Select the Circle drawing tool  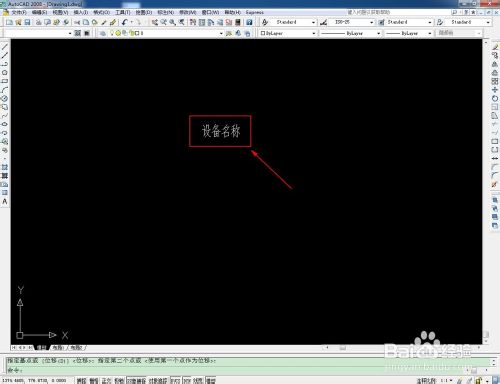click(5, 99)
